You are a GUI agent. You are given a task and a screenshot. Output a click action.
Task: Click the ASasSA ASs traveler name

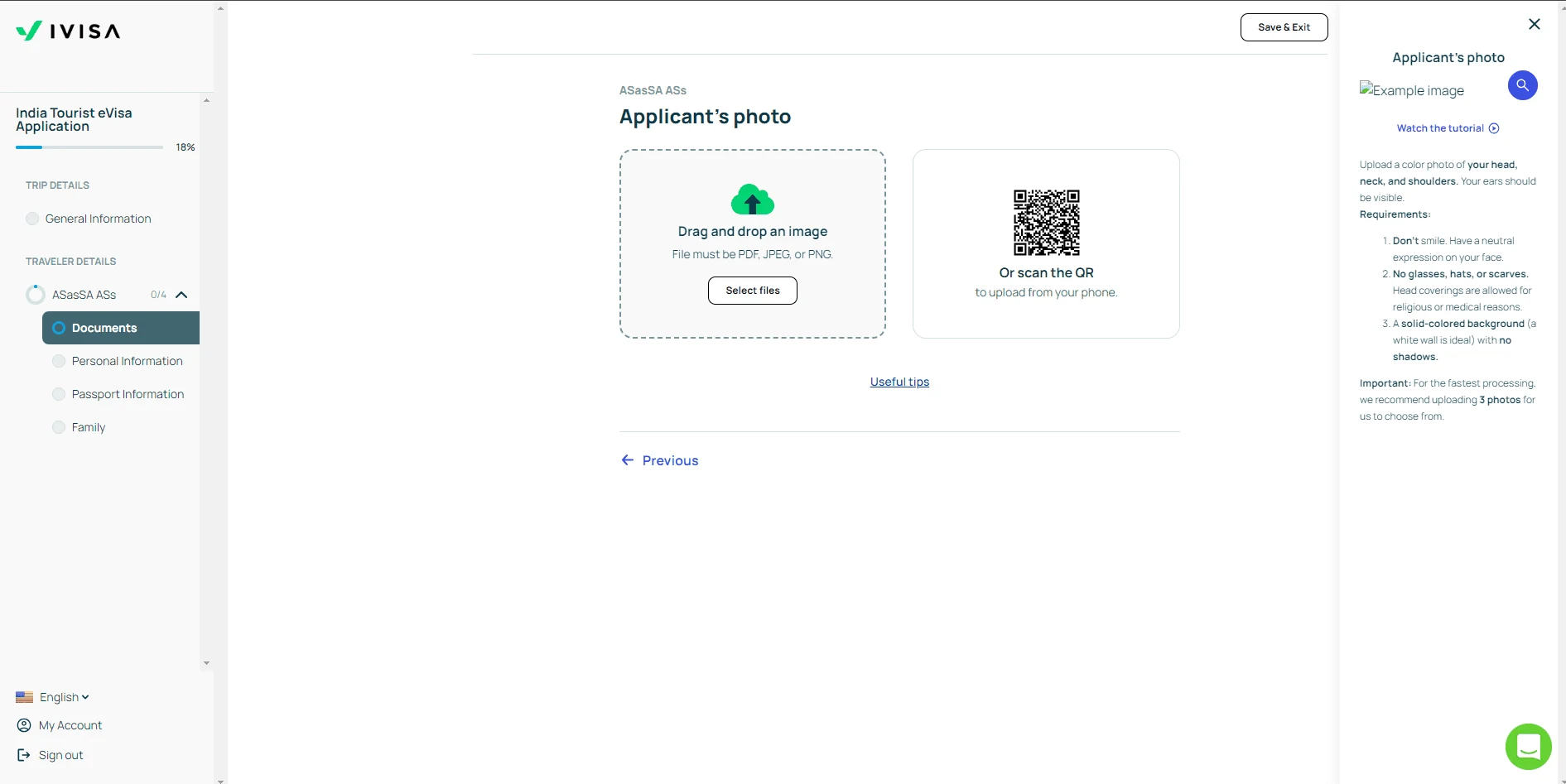tap(84, 295)
